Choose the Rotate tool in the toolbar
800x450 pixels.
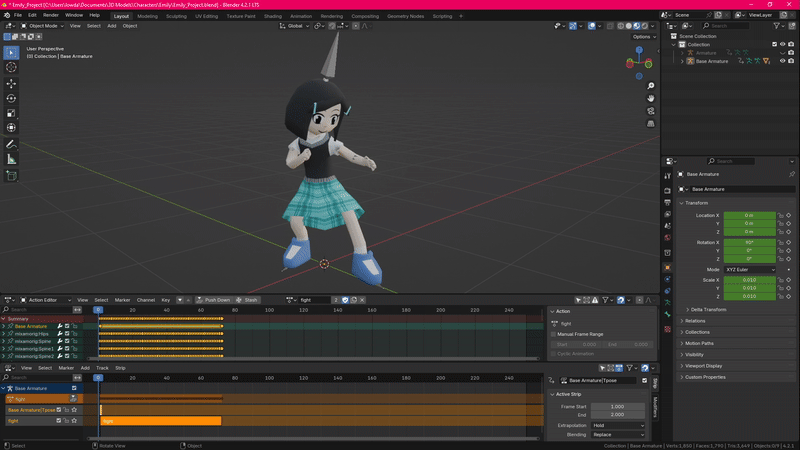(11, 98)
